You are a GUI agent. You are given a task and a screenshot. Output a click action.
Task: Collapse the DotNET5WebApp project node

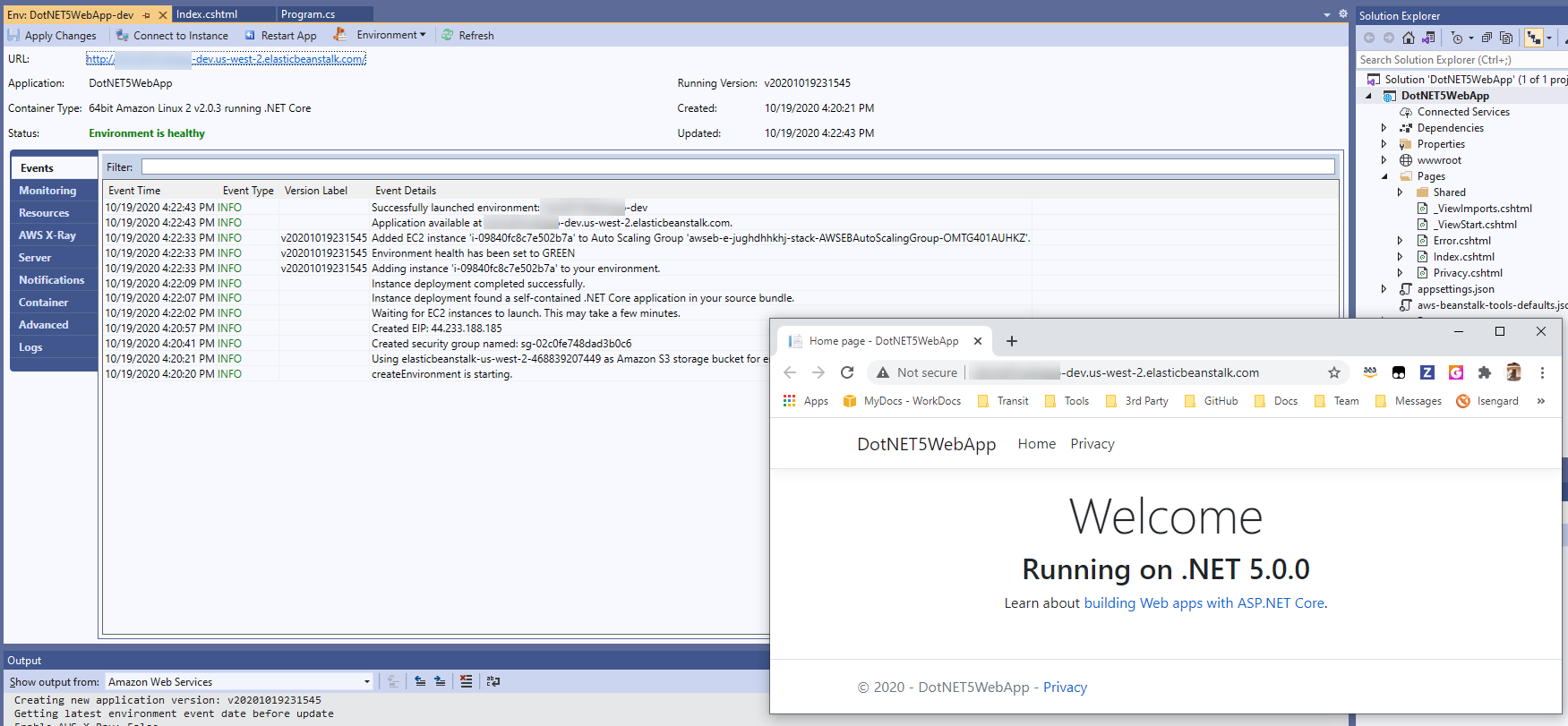[x=1368, y=96]
